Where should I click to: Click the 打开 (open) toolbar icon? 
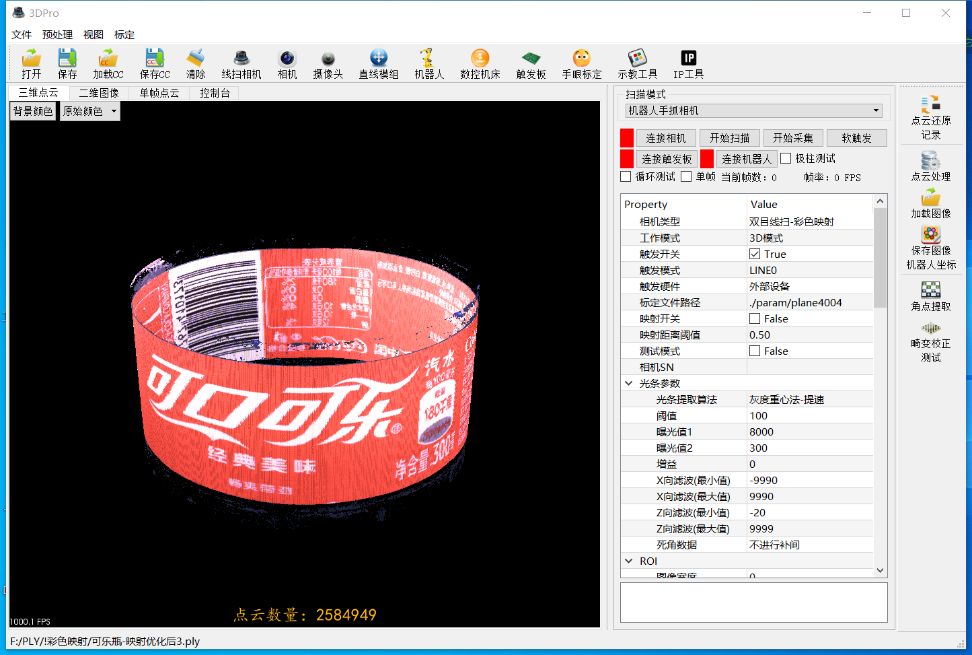point(31,64)
